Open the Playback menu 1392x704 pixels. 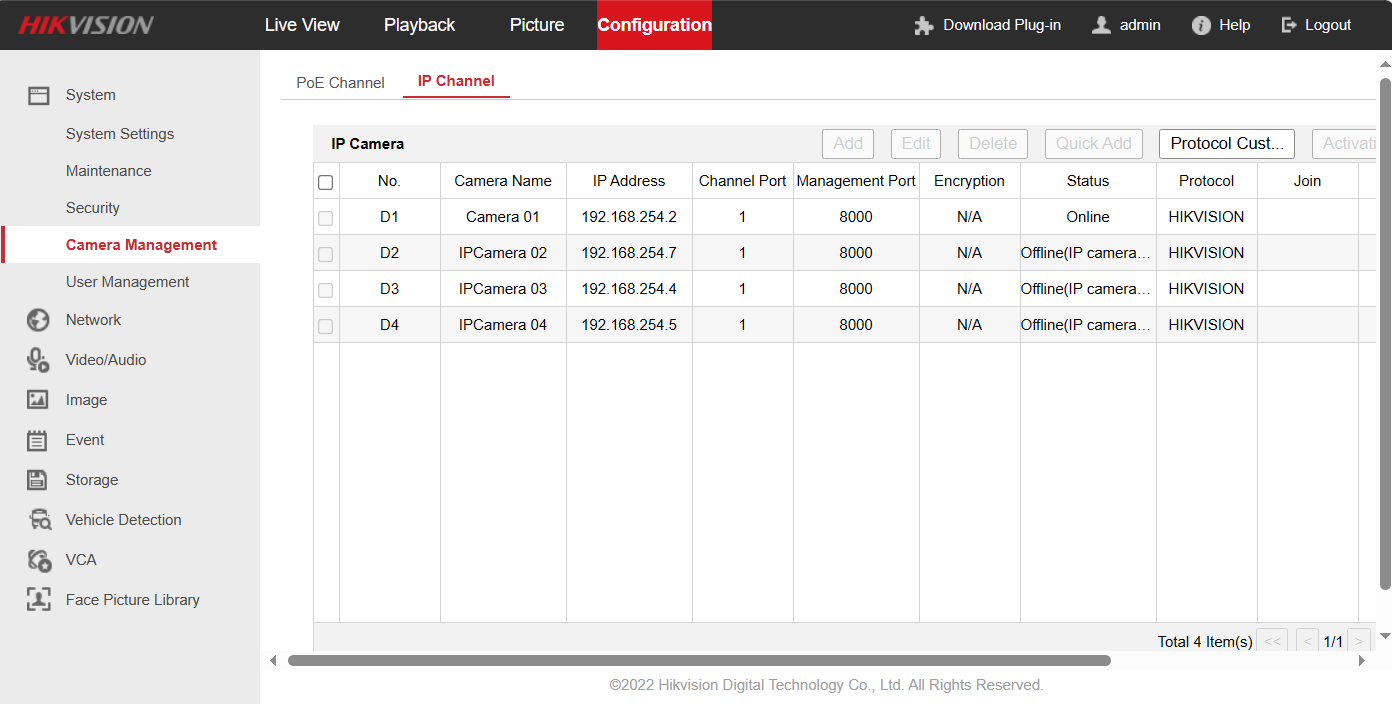(x=419, y=25)
